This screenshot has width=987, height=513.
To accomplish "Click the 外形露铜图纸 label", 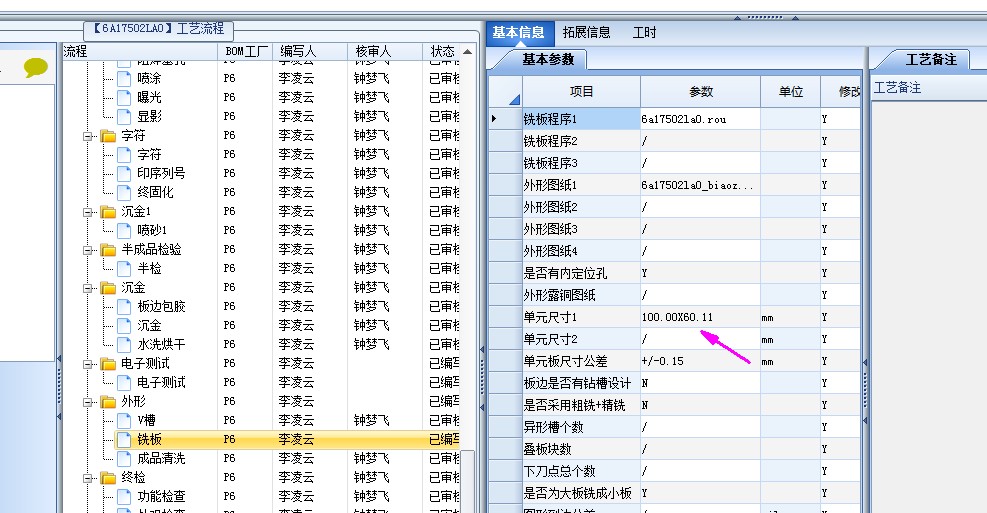I will (x=560, y=295).
